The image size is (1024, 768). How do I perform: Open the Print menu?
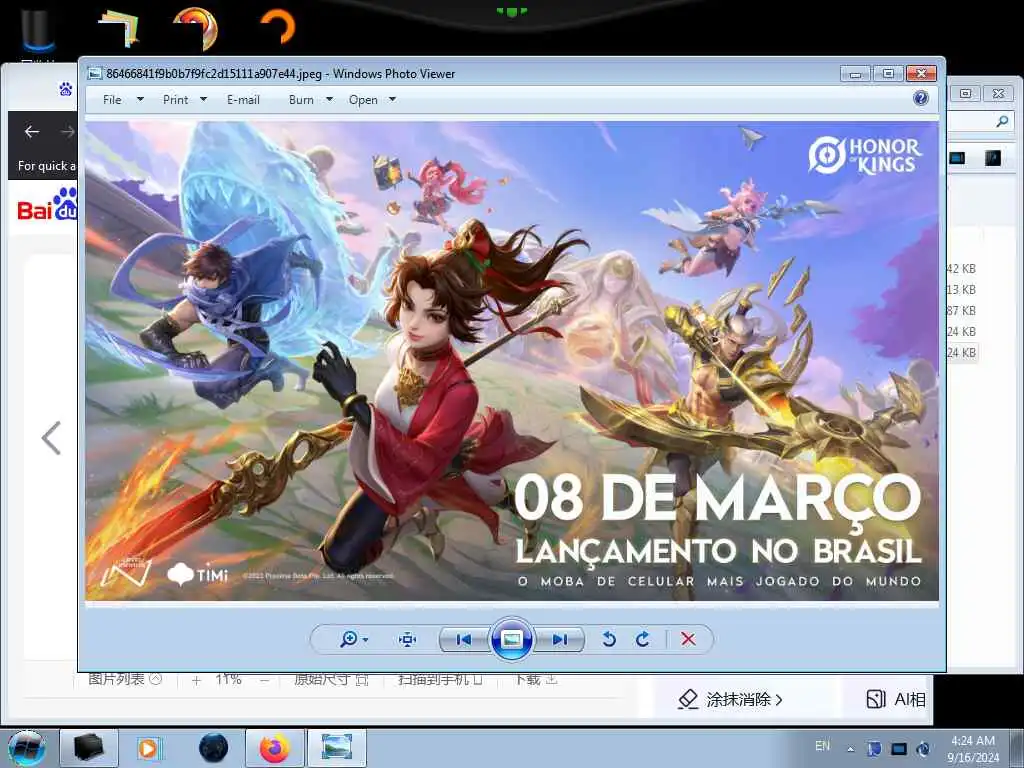pos(175,100)
